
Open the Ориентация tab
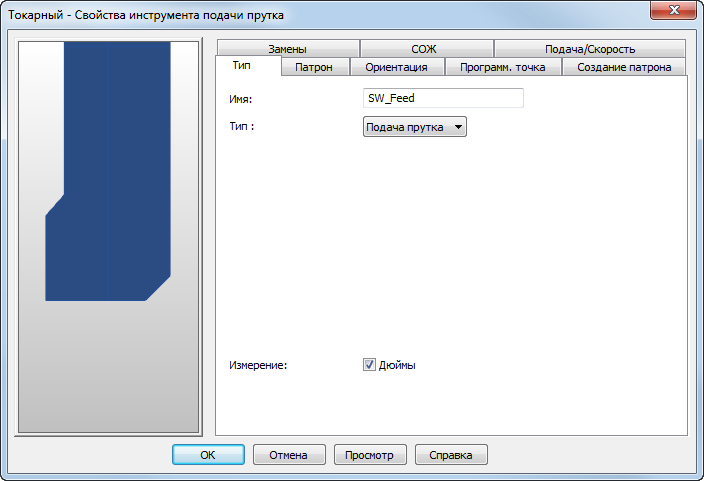click(396, 67)
